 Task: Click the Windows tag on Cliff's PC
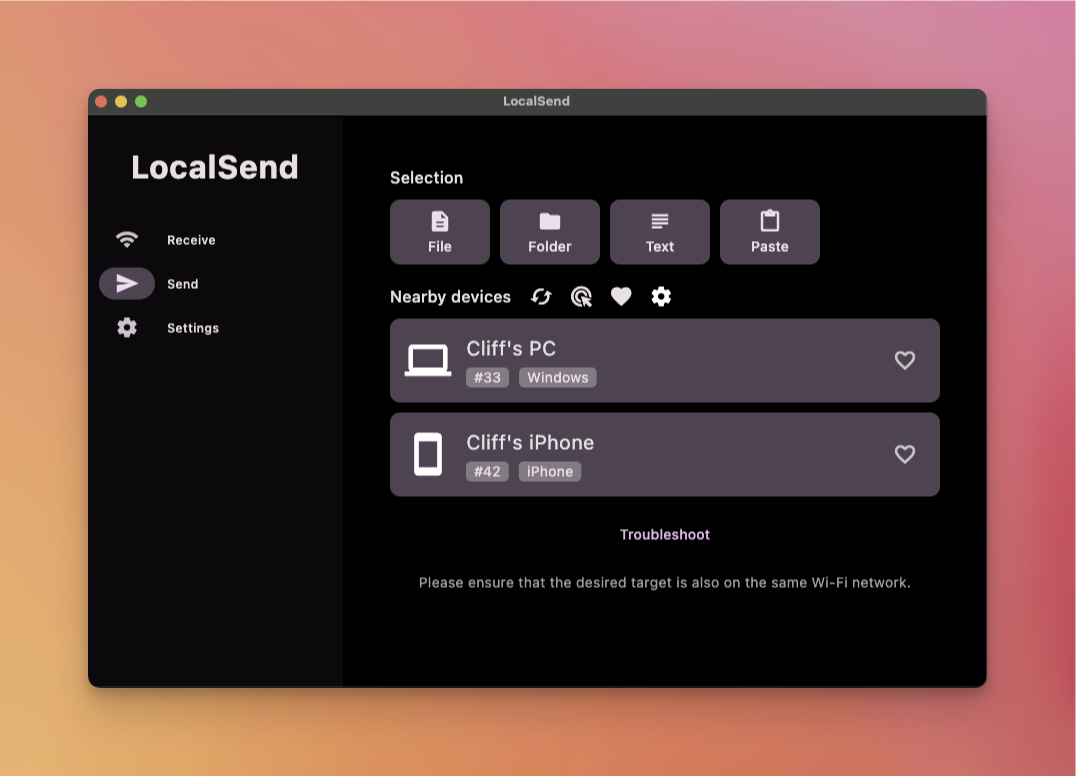(557, 377)
